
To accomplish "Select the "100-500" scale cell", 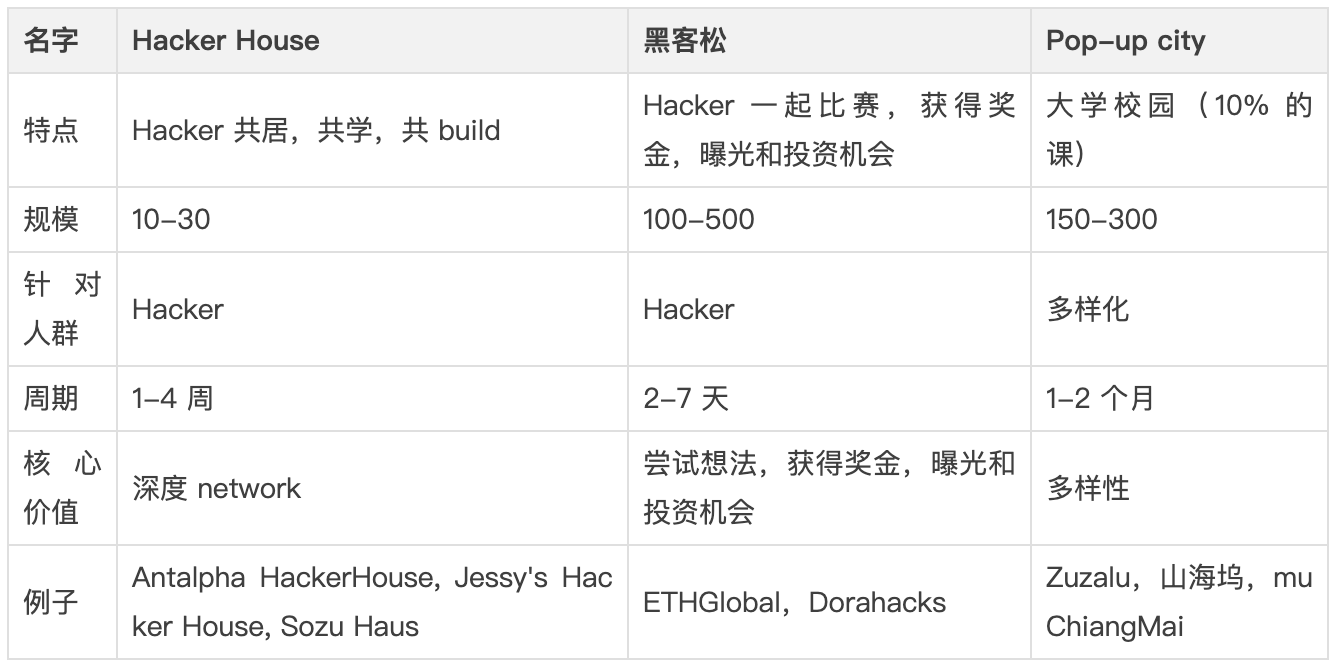I will coord(698,220).
